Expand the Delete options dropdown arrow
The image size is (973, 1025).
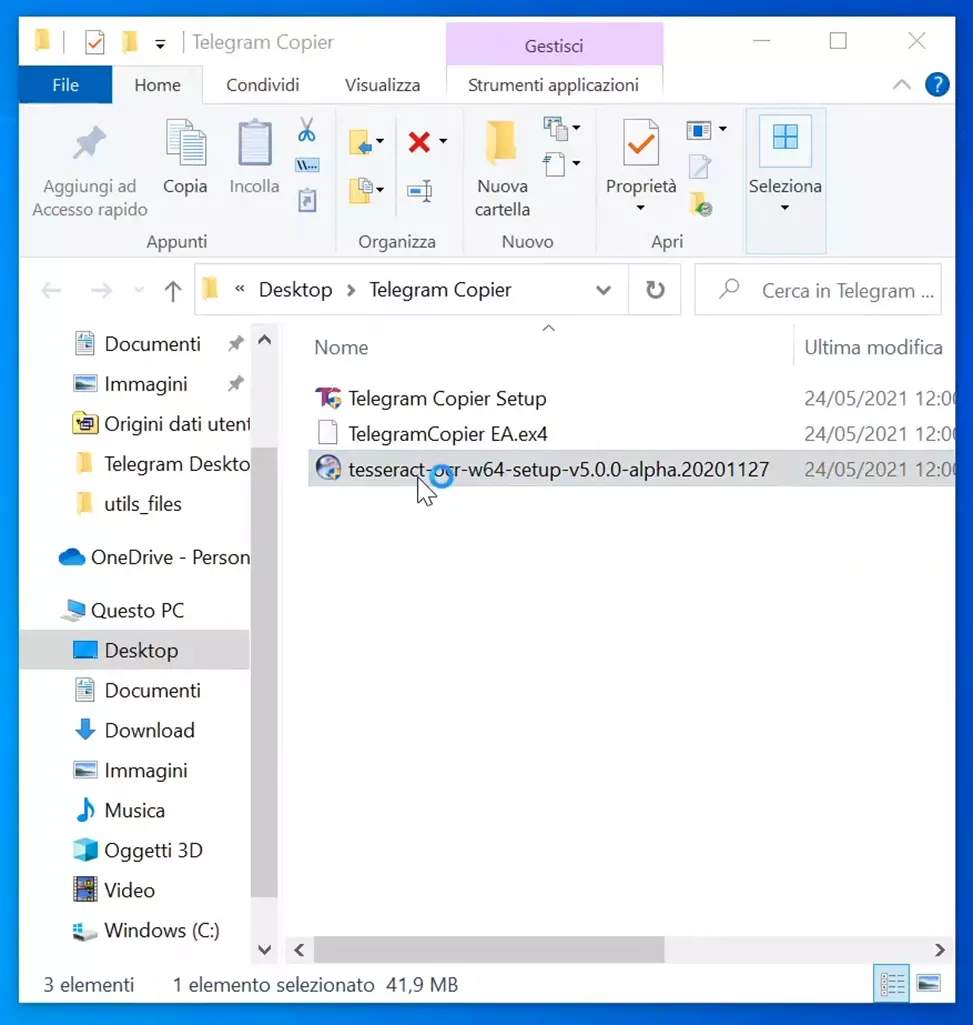443,141
